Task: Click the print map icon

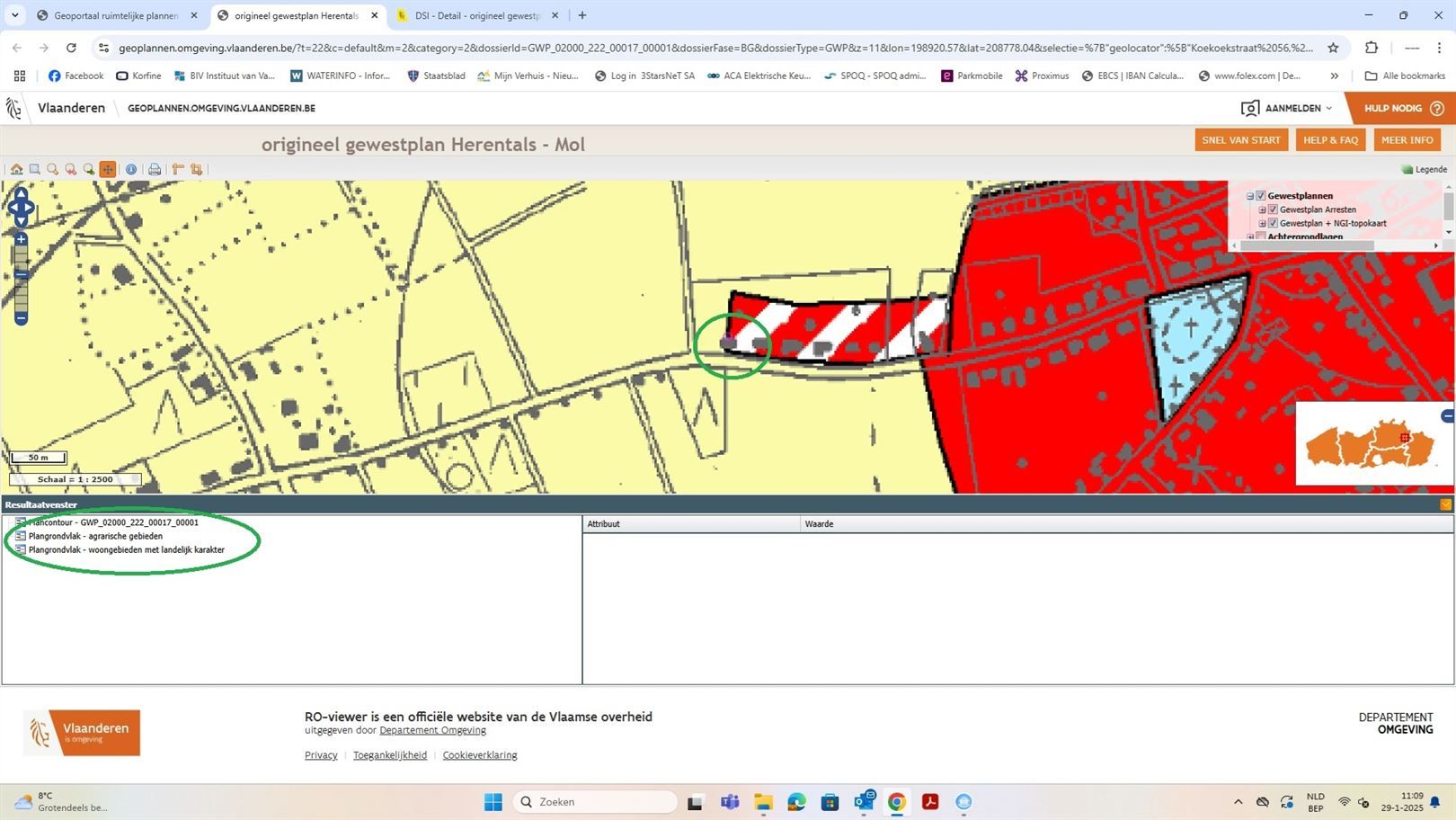Action: (155, 169)
